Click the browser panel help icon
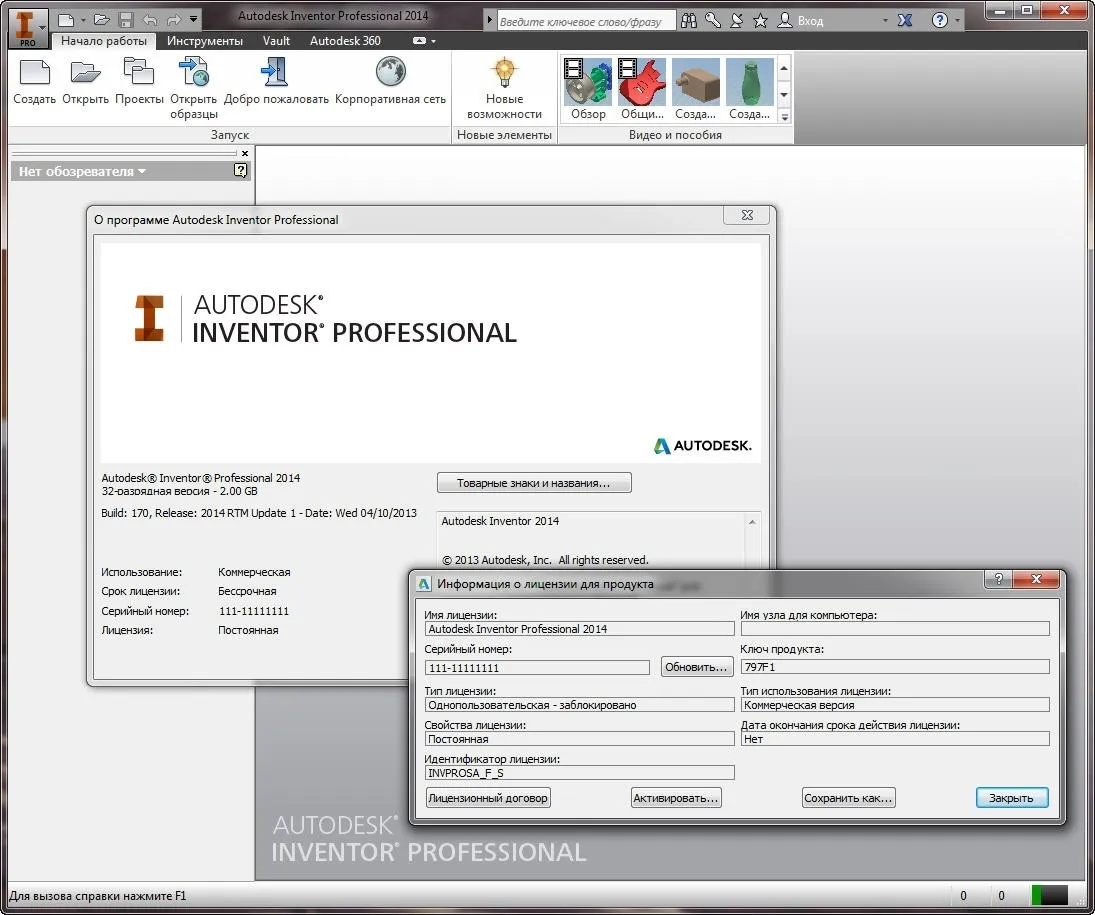This screenshot has width=1095, height=915. pos(240,170)
